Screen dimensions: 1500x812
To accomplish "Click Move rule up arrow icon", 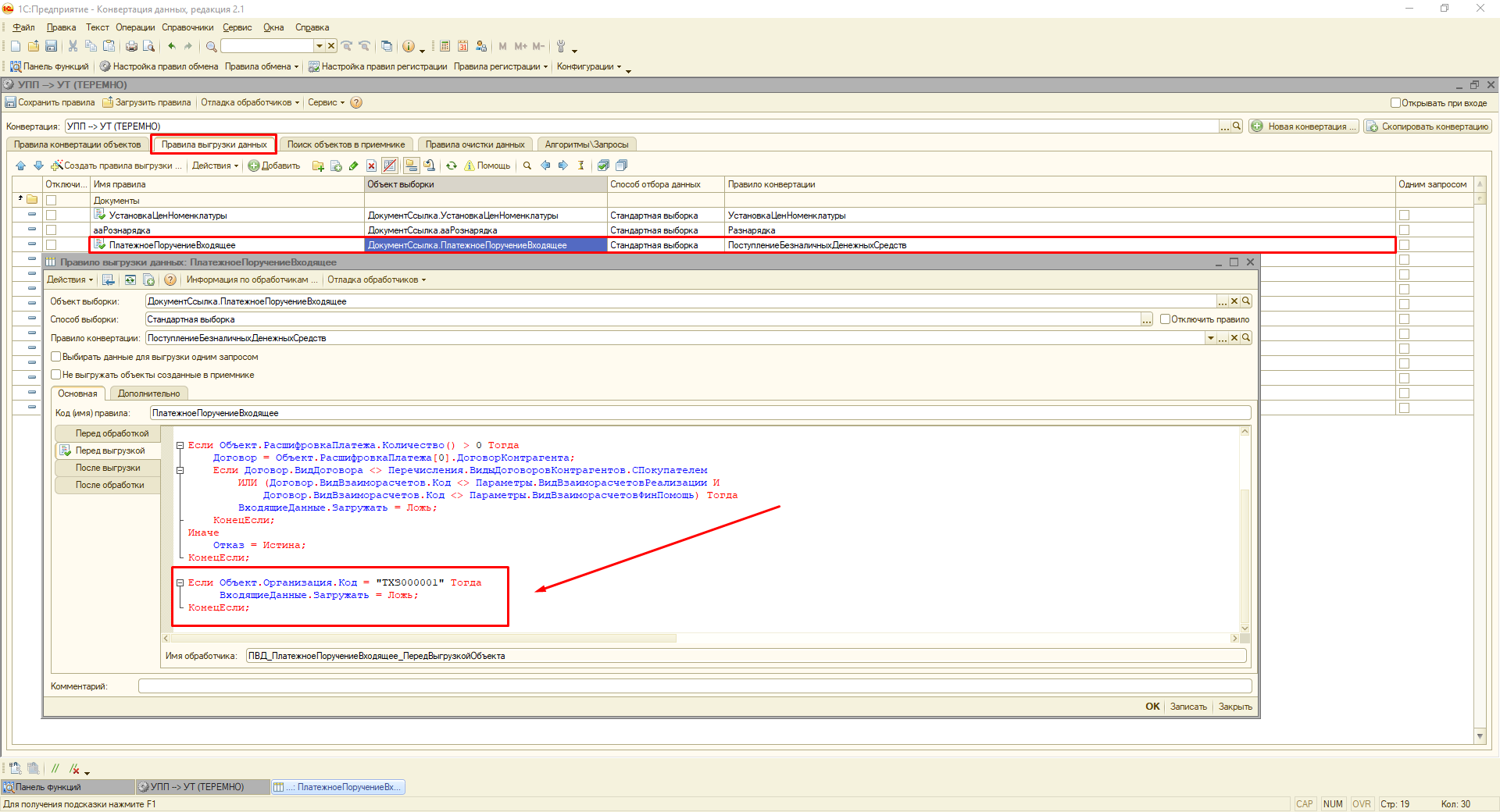I will point(21,166).
